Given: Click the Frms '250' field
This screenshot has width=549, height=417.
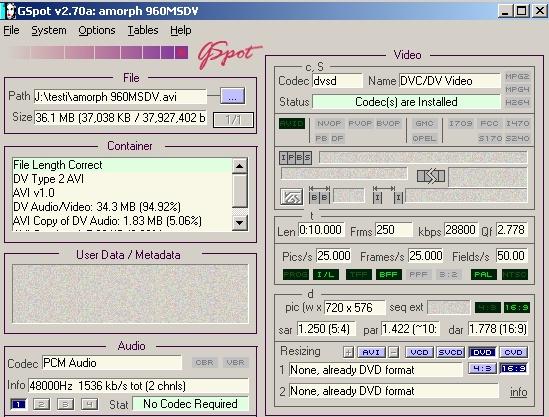Looking at the screenshot, I should [x=394, y=230].
